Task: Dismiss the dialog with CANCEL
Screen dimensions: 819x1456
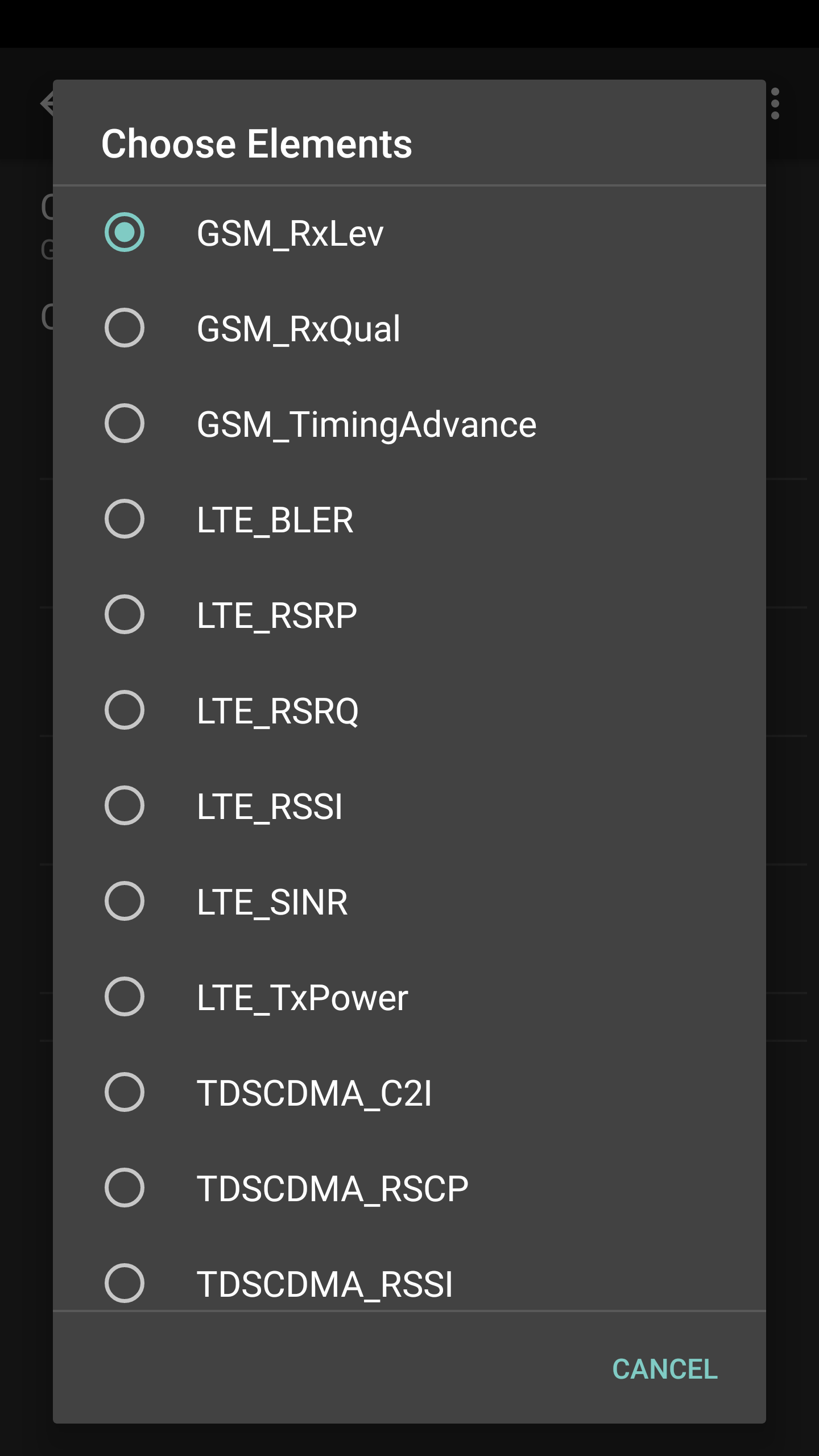Action: [x=665, y=1369]
